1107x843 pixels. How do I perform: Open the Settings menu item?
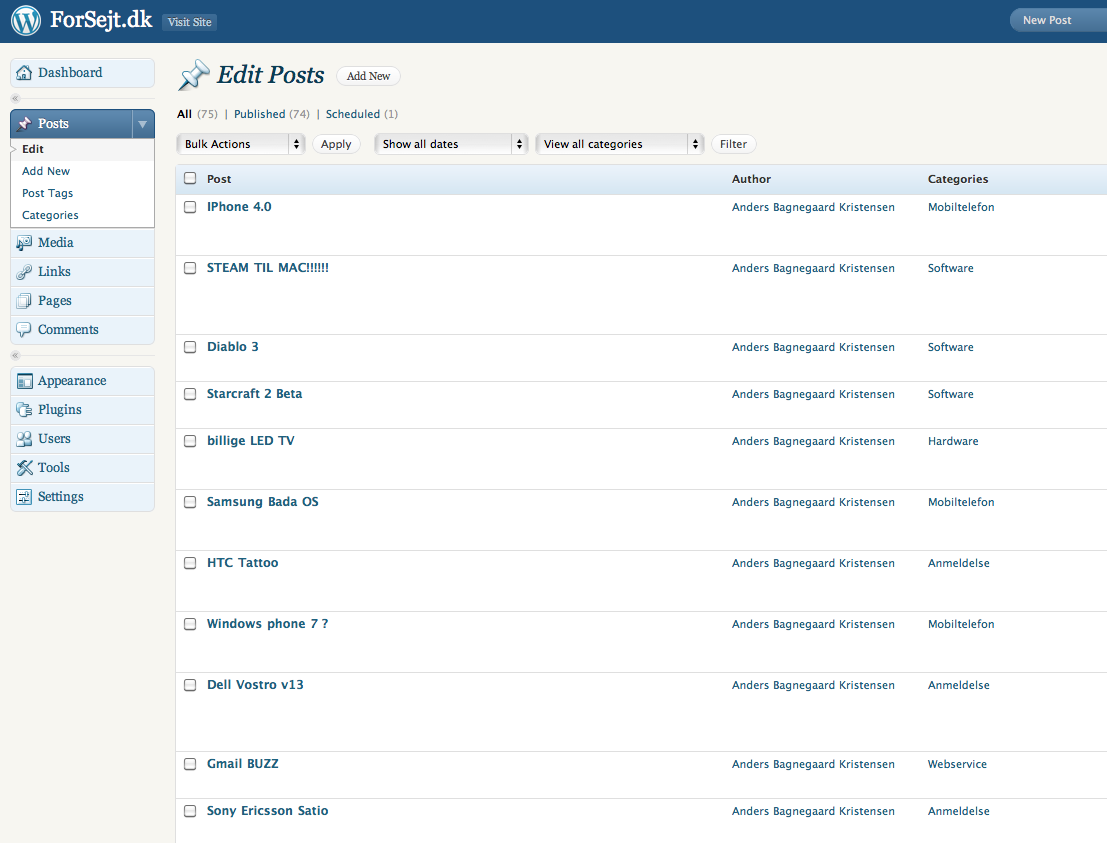(83, 497)
